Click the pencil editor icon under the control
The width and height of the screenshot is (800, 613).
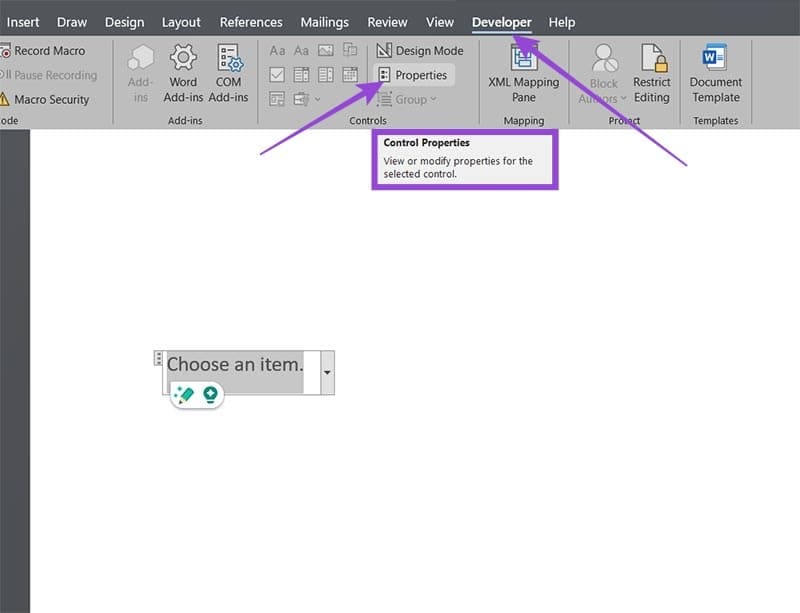coord(184,395)
